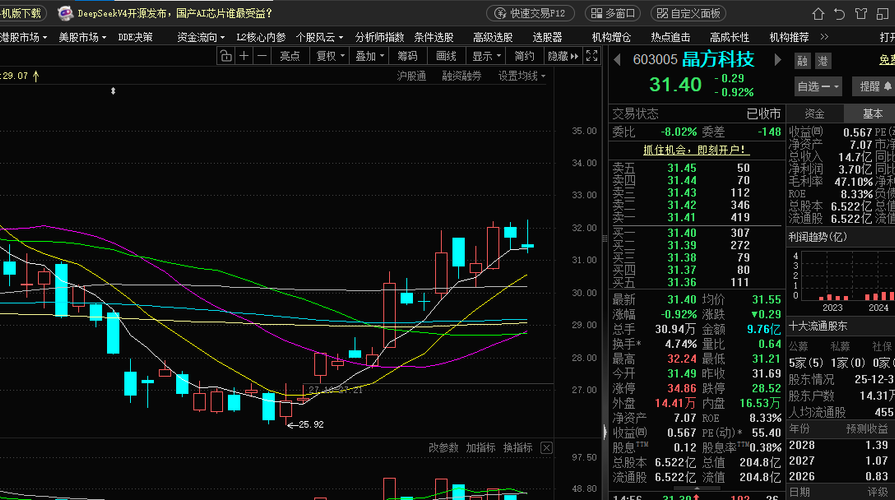895x500 pixels.
Task: Click the 25.92 low price marker
Action: [305, 425]
